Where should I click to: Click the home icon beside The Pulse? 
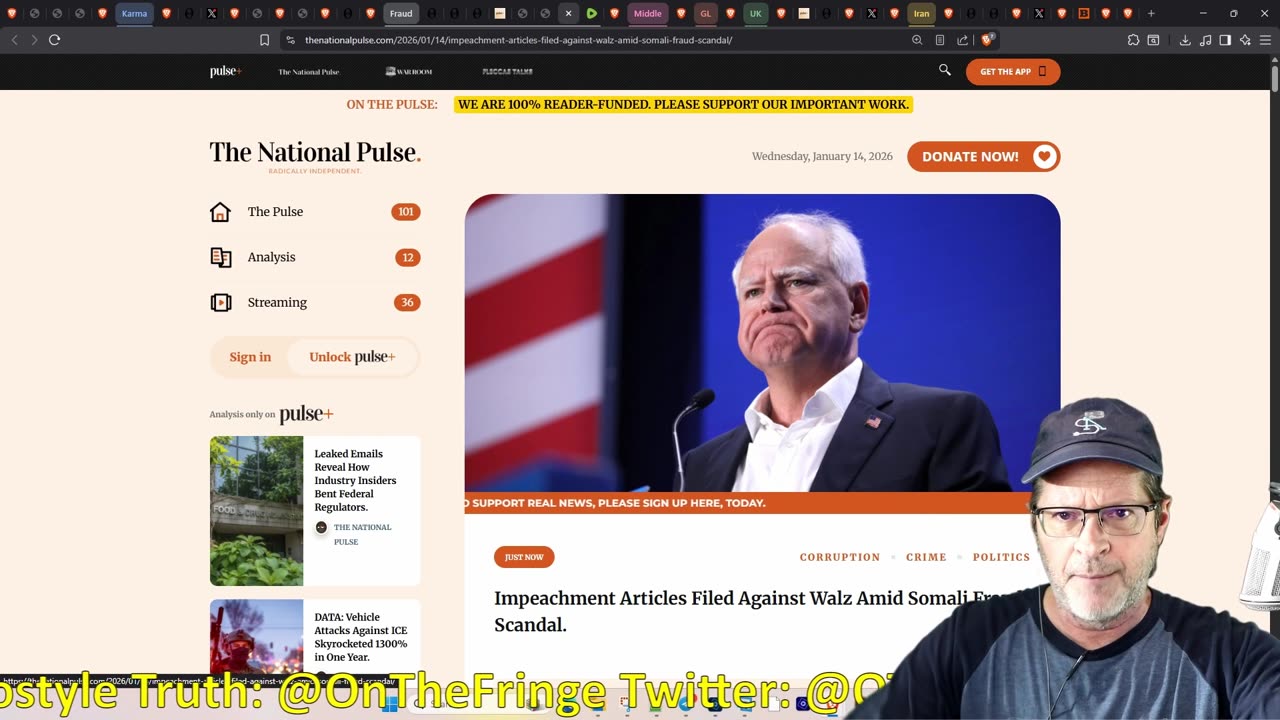tap(220, 212)
